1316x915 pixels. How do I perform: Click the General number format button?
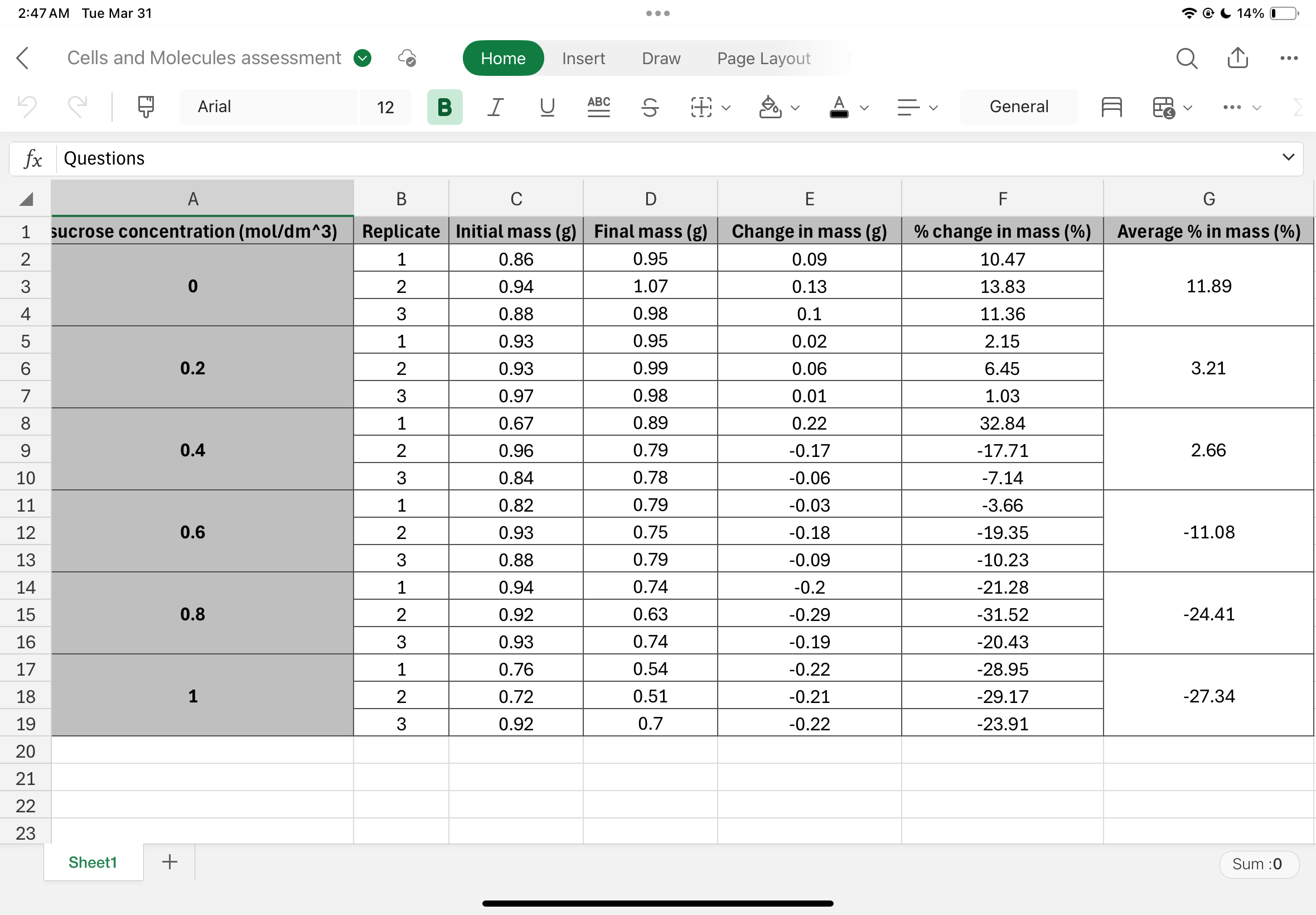1019,107
